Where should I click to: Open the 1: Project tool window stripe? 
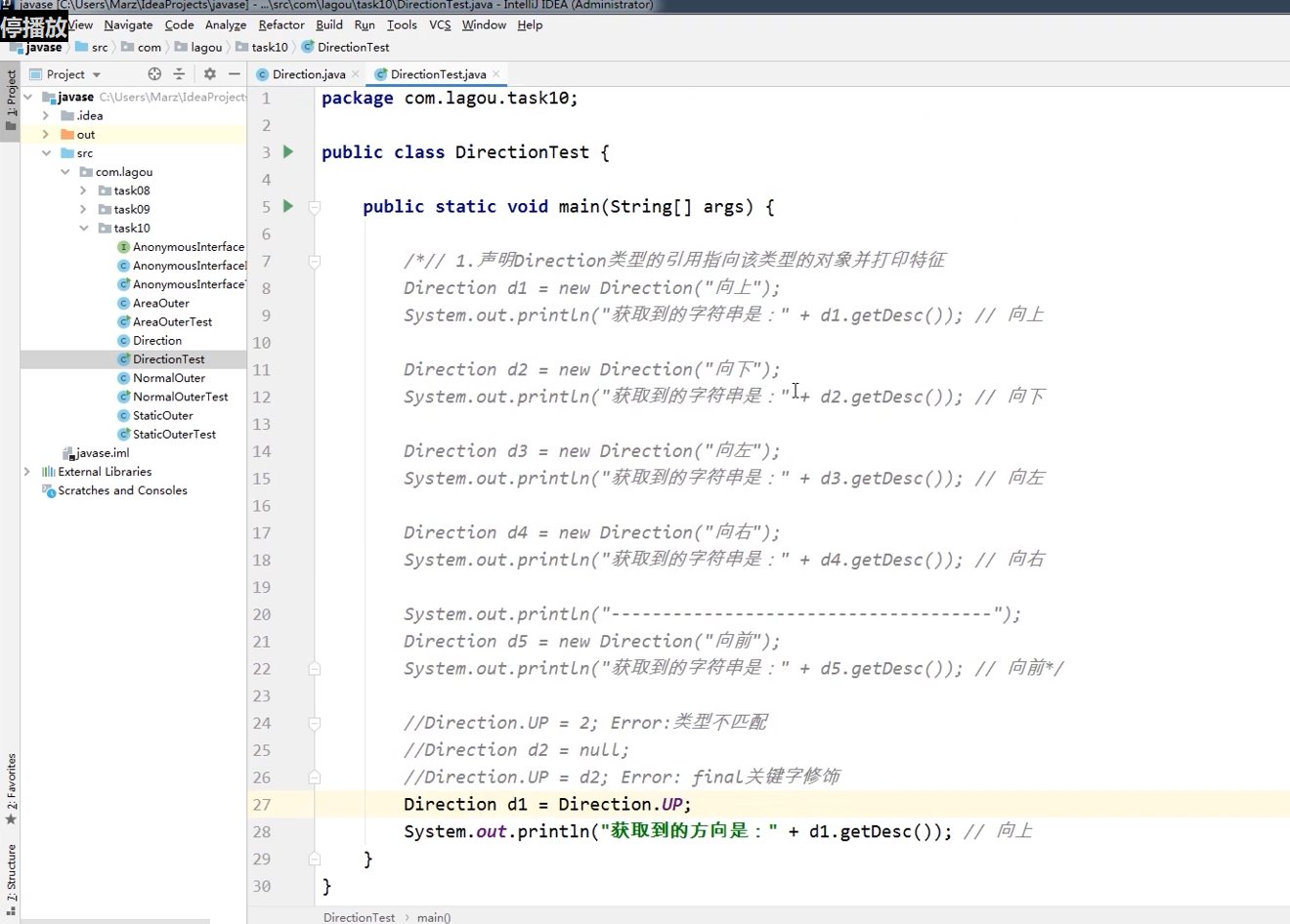tap(11, 102)
